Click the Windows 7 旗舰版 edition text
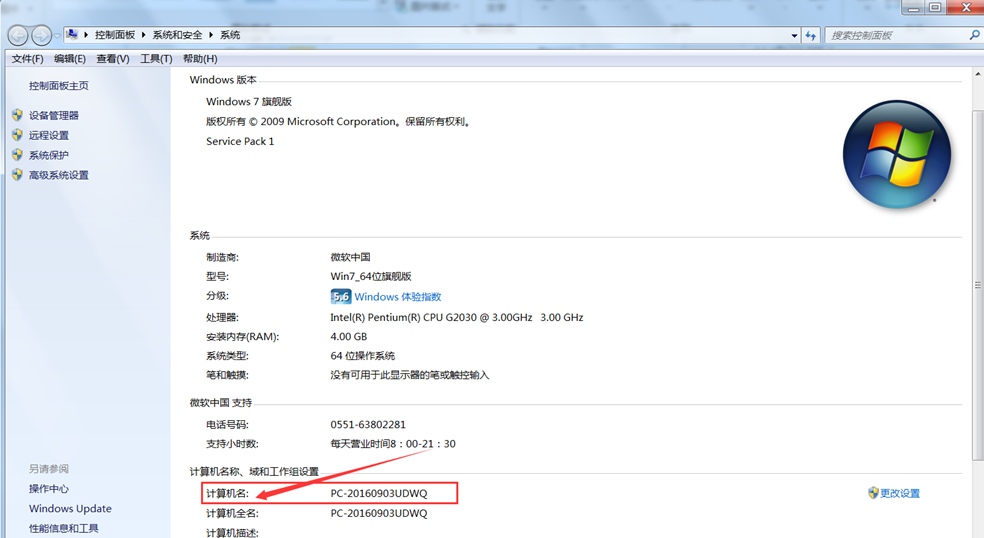This screenshot has height=538, width=984. [x=249, y=101]
